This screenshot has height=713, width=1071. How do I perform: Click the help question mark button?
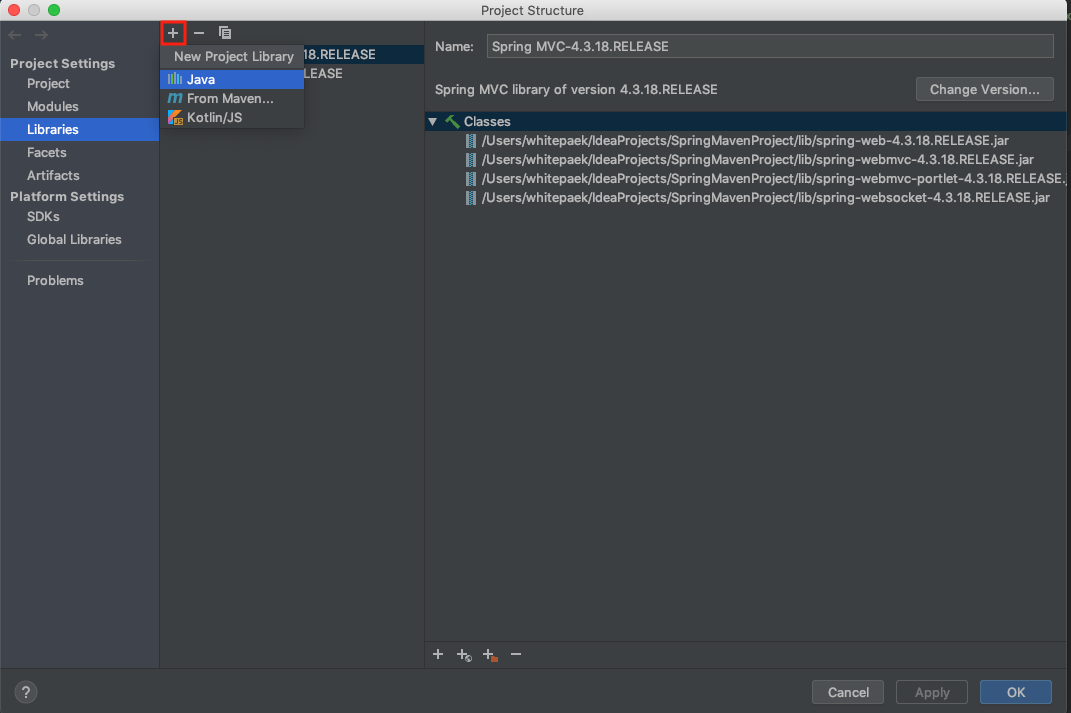26,692
